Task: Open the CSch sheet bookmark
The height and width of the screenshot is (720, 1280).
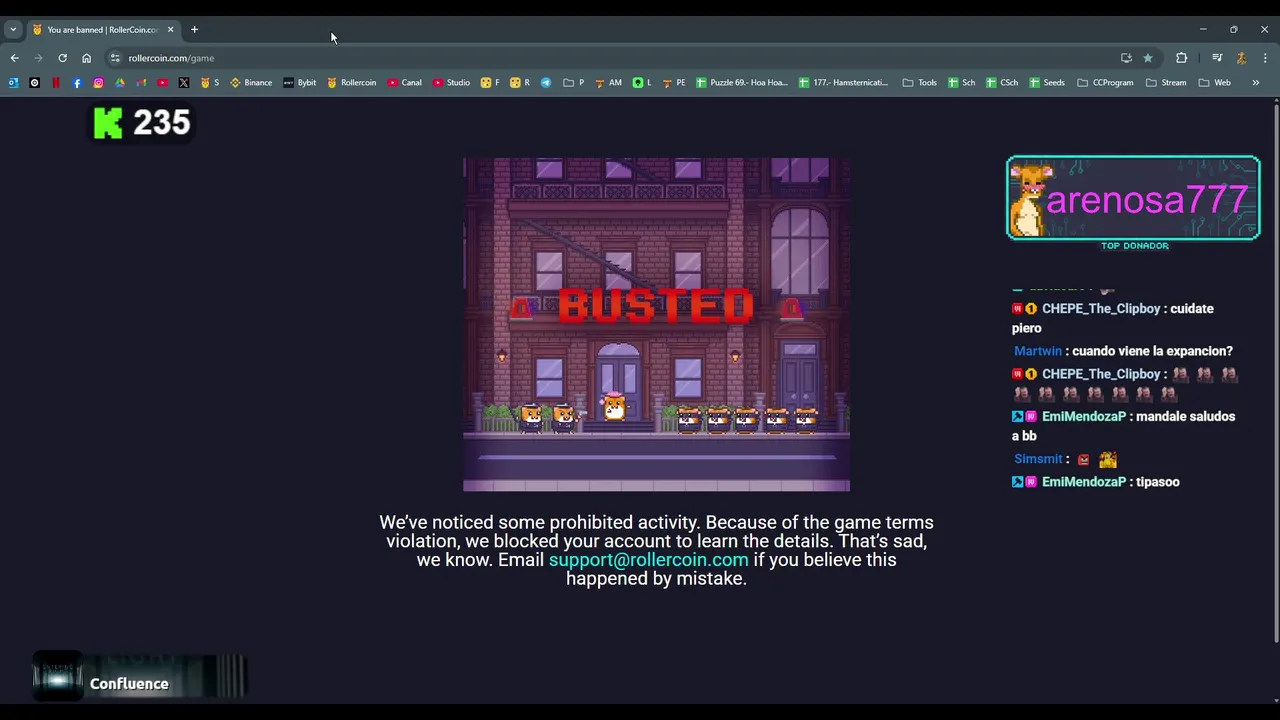Action: click(x=1002, y=83)
